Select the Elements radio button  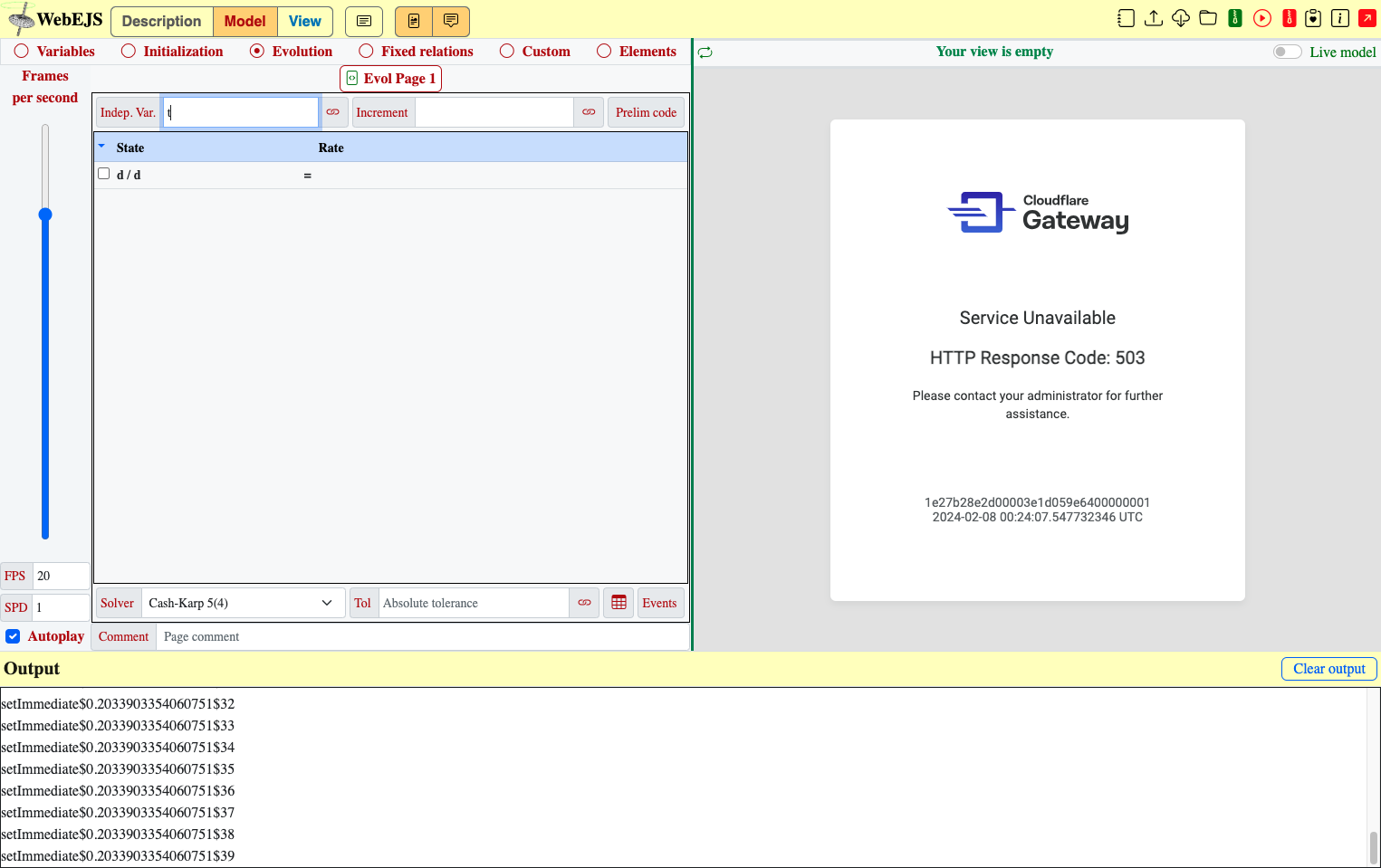point(604,52)
